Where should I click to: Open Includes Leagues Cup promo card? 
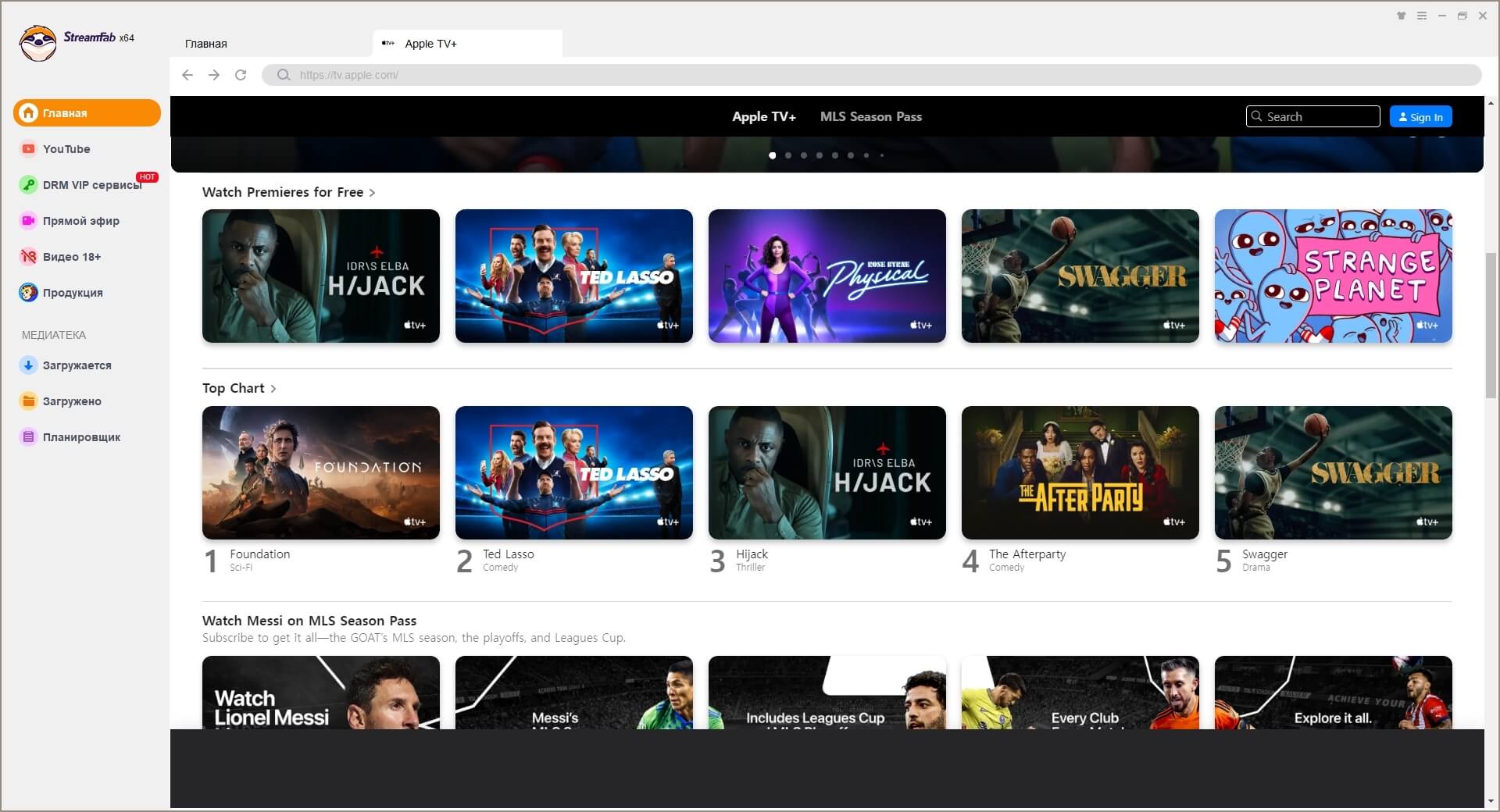coord(827,693)
